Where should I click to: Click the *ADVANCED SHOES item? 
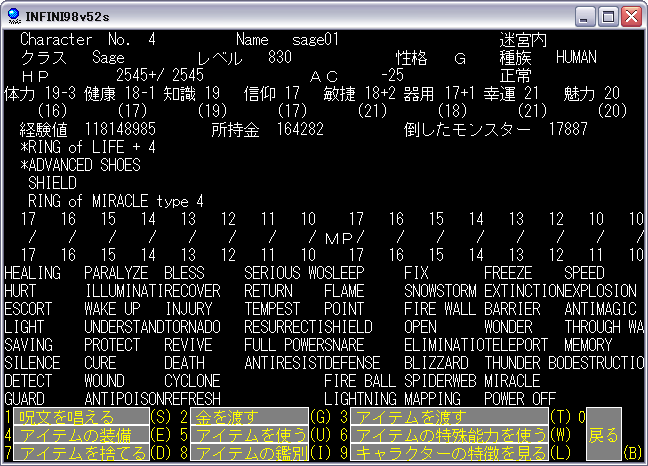[81, 165]
